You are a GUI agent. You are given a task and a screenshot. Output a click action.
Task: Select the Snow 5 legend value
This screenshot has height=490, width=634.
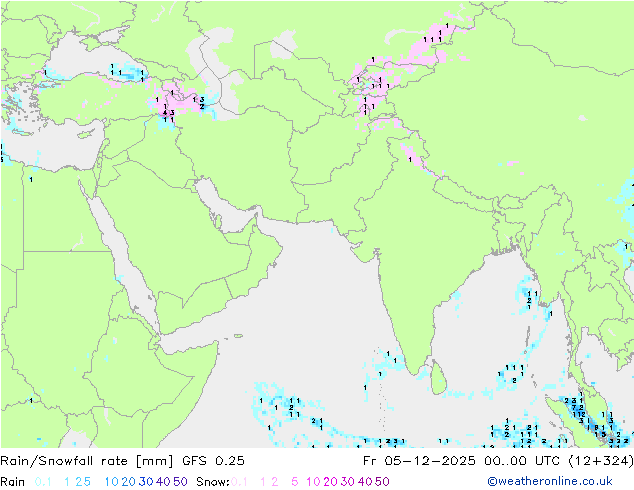[294, 482]
